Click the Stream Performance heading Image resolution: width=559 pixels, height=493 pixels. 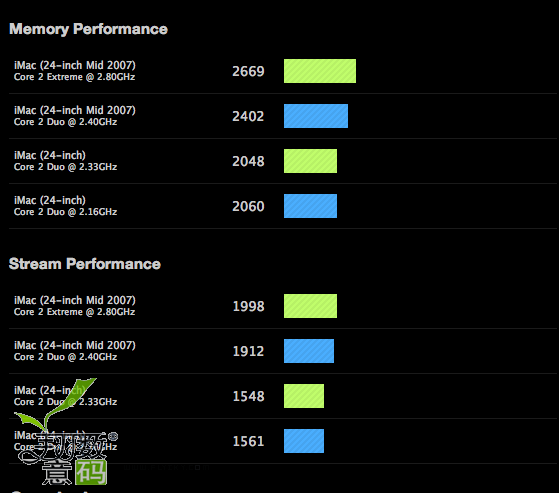click(84, 264)
